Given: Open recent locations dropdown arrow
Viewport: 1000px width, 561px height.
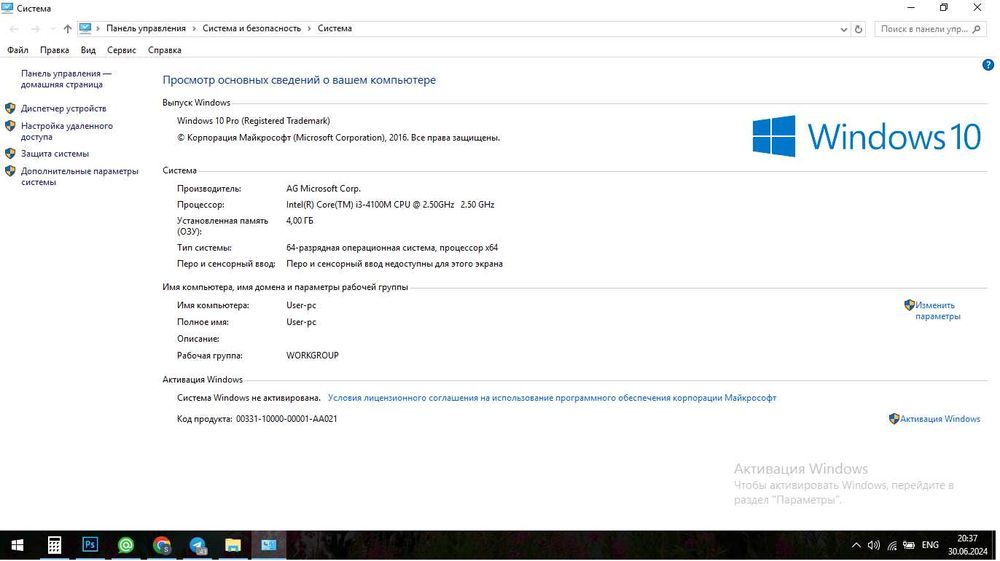Looking at the screenshot, I should [52, 29].
